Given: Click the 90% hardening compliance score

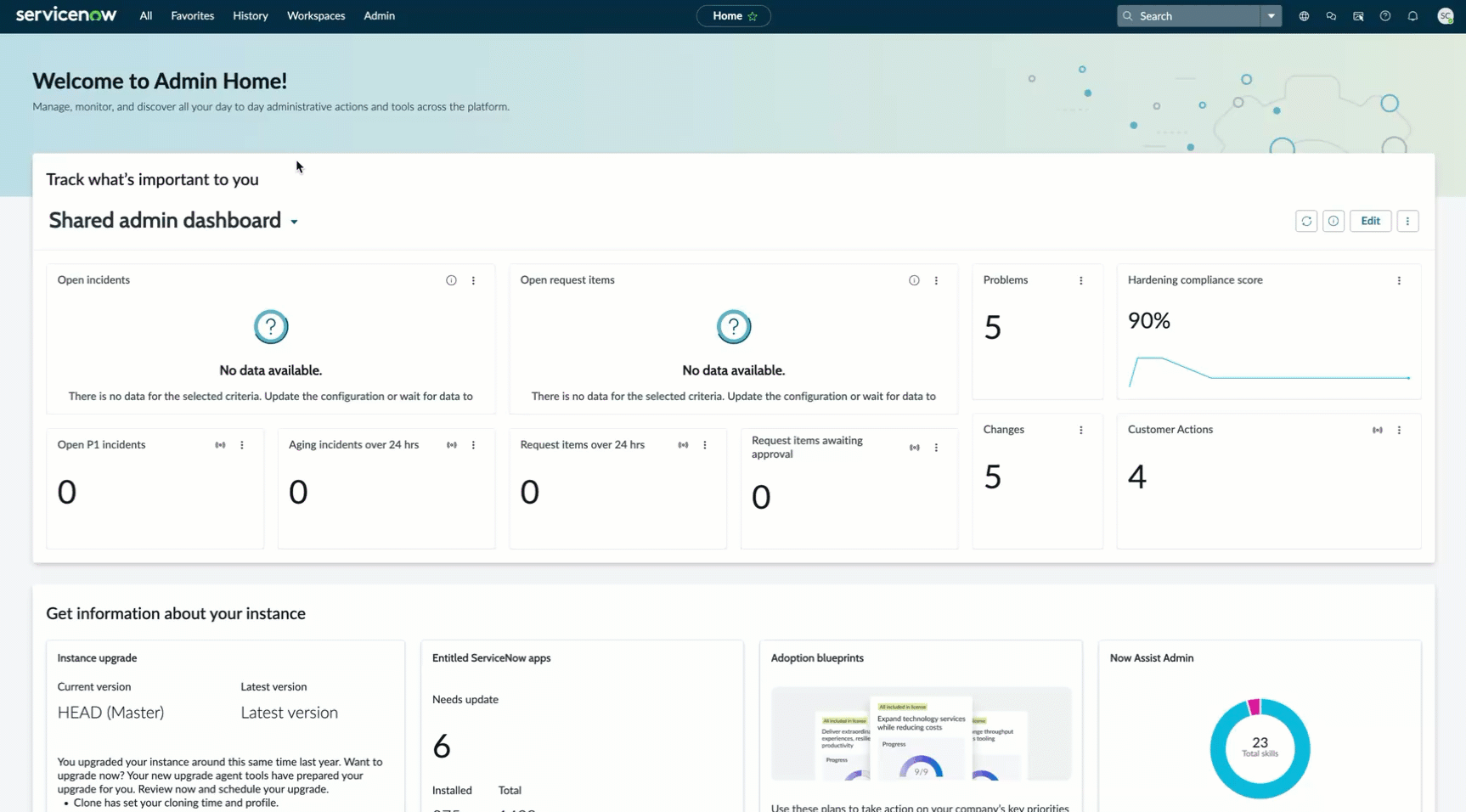Looking at the screenshot, I should pos(1149,320).
